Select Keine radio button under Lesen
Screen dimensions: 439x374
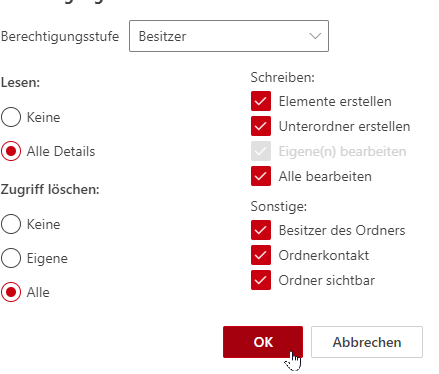click(x=11, y=117)
